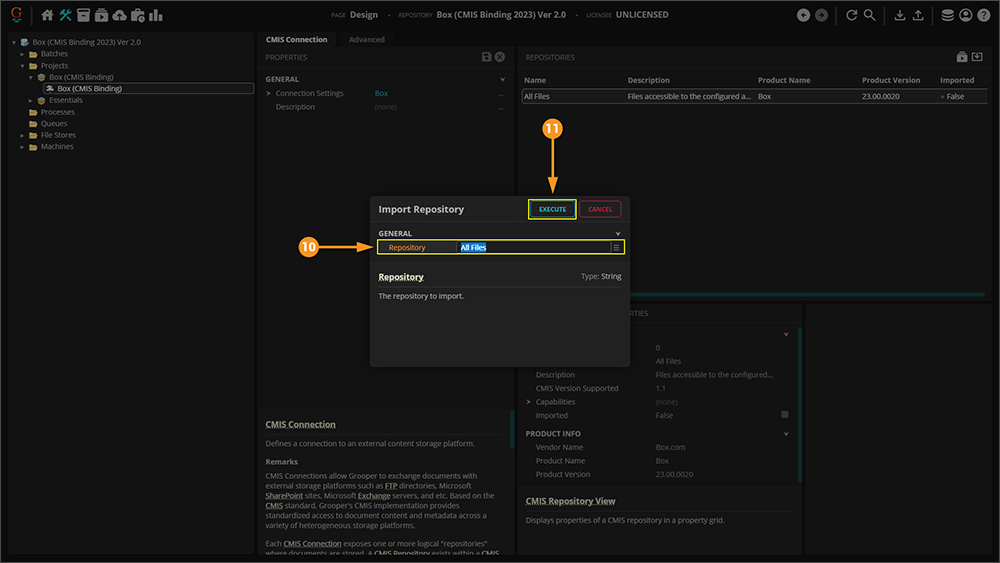Open the search magnifier icon
Image resolution: width=1000 pixels, height=563 pixels.
pos(869,15)
